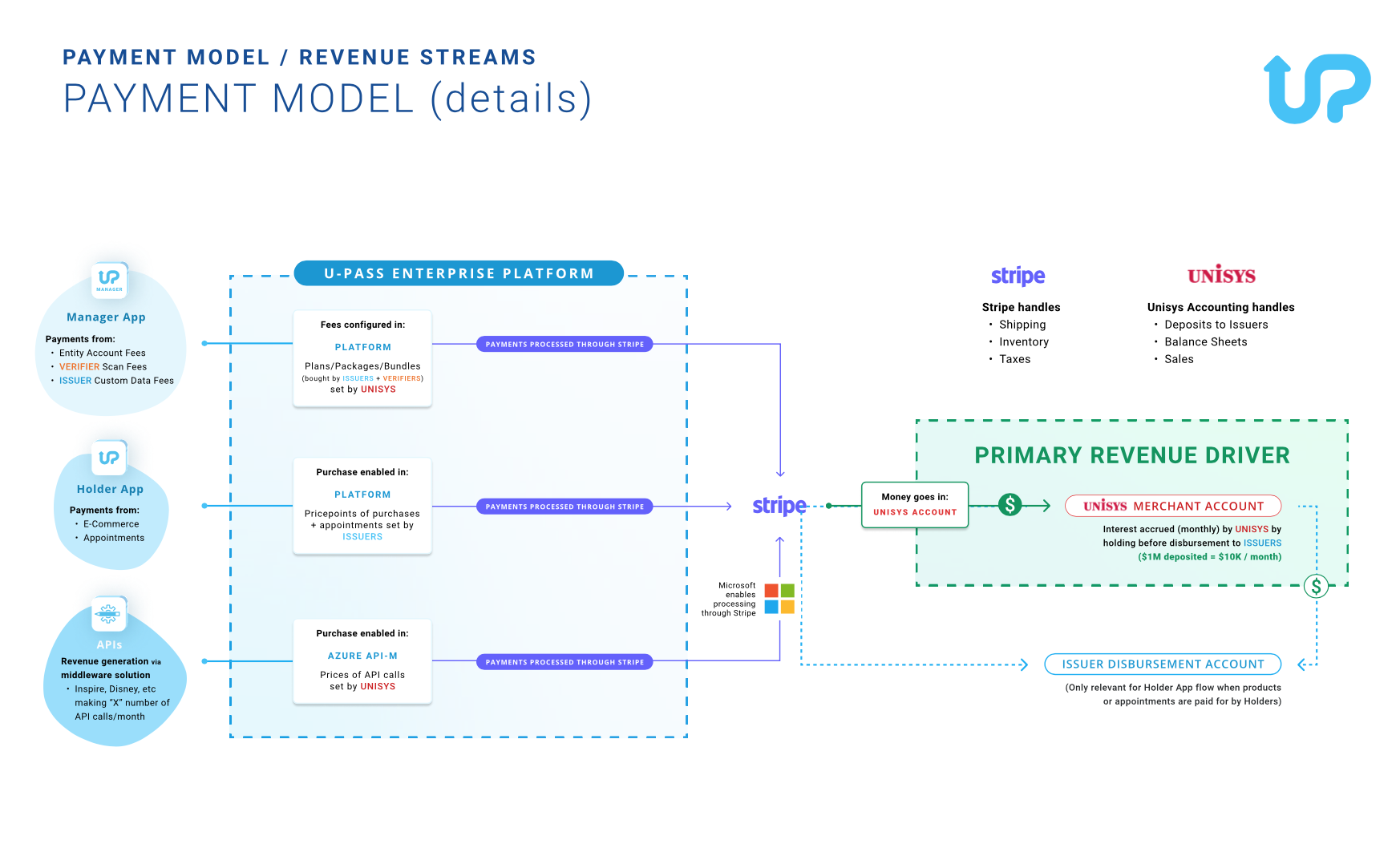Click the Holder App UP icon
Screen dimensions: 1400x844
pos(109,458)
